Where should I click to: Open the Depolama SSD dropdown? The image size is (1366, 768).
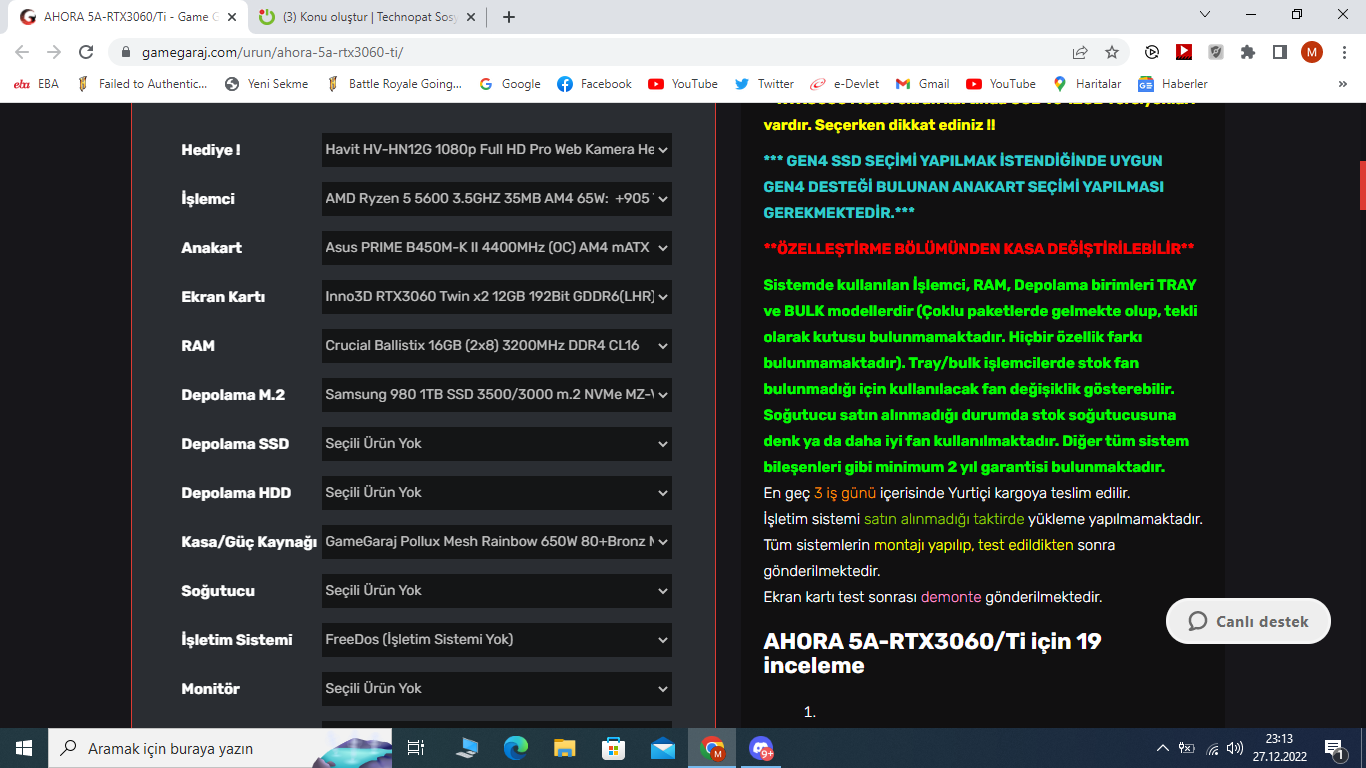point(497,444)
